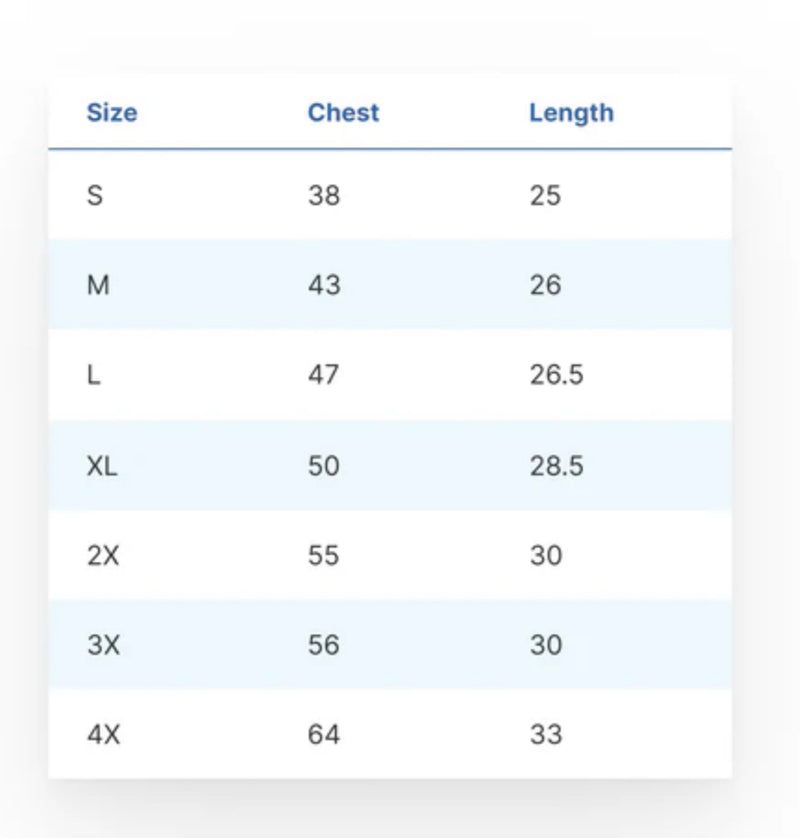Select the 4X size row label

pos(103,735)
